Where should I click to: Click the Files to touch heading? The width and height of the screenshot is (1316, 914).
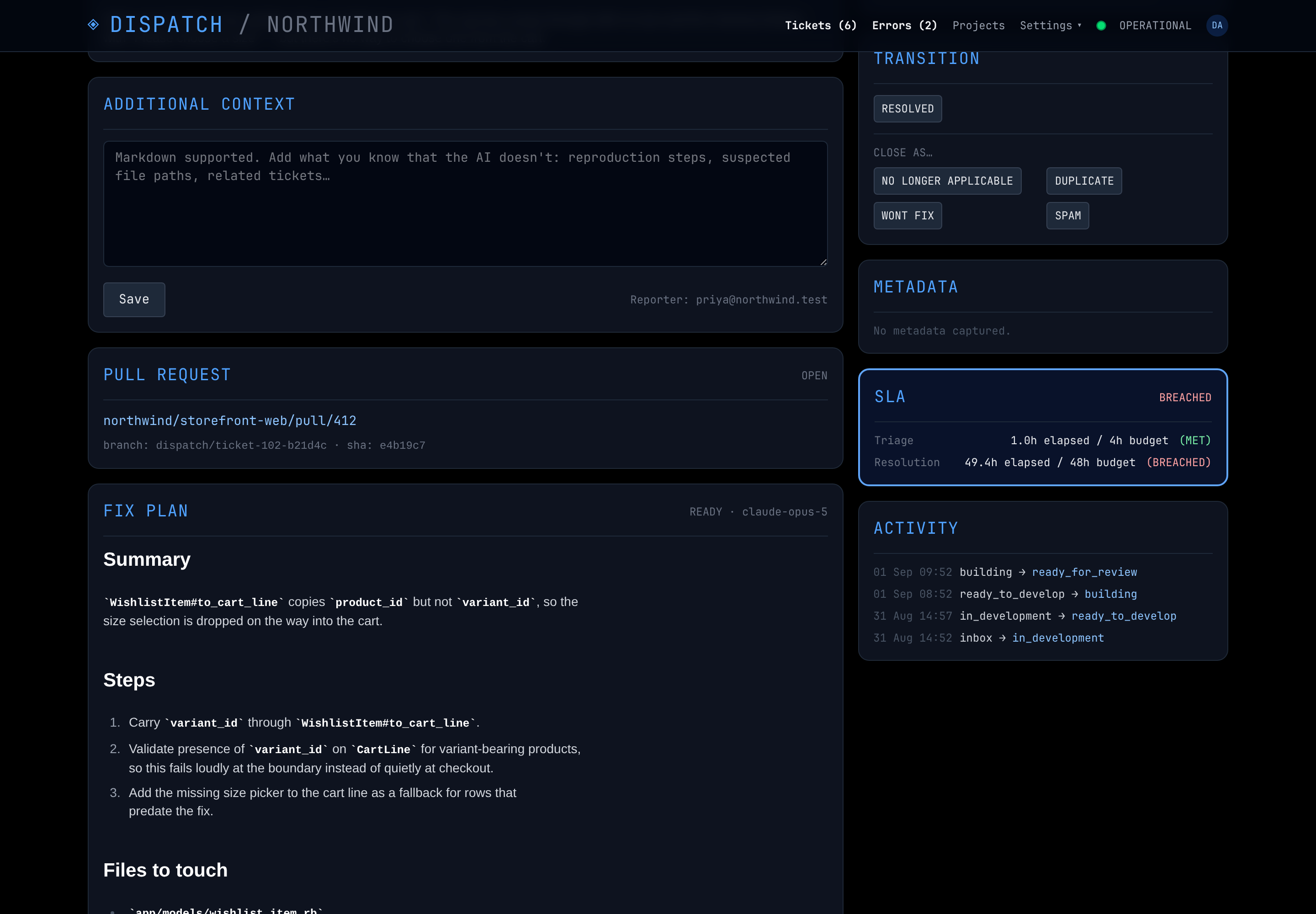(x=165, y=870)
